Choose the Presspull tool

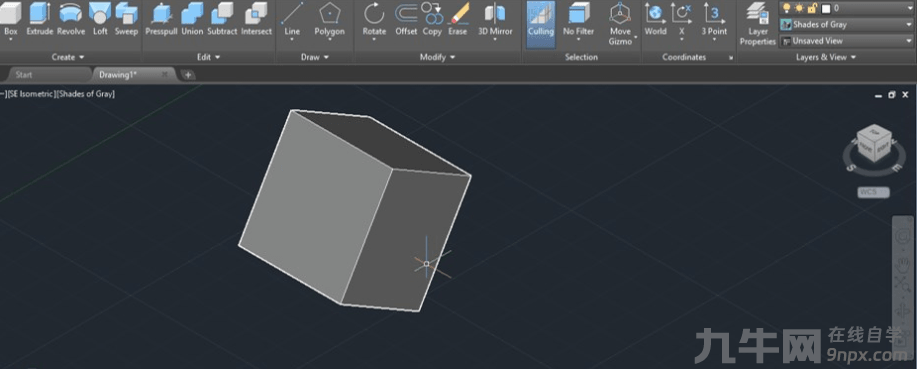(161, 19)
